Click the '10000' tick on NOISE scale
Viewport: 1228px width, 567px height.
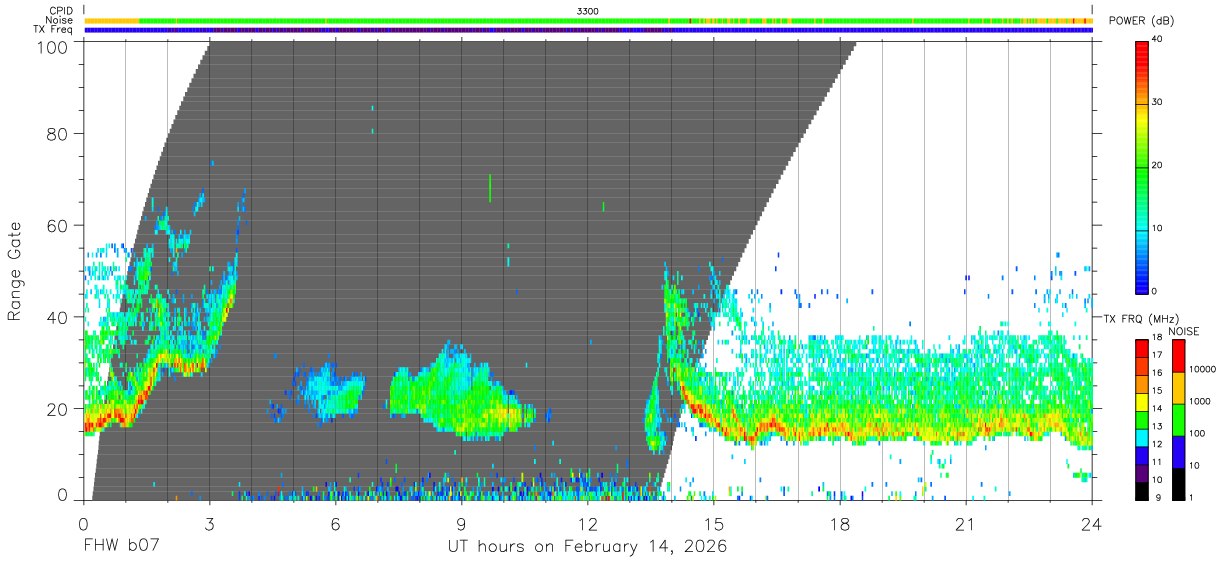click(x=1201, y=370)
